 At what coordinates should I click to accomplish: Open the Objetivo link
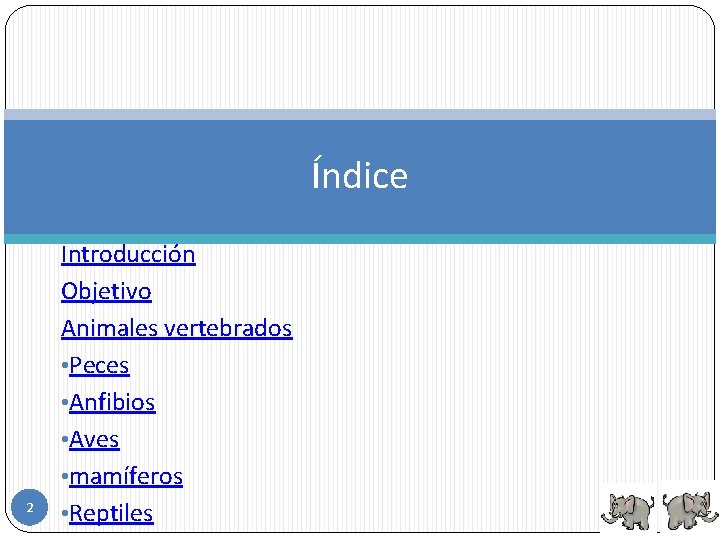[x=106, y=291]
